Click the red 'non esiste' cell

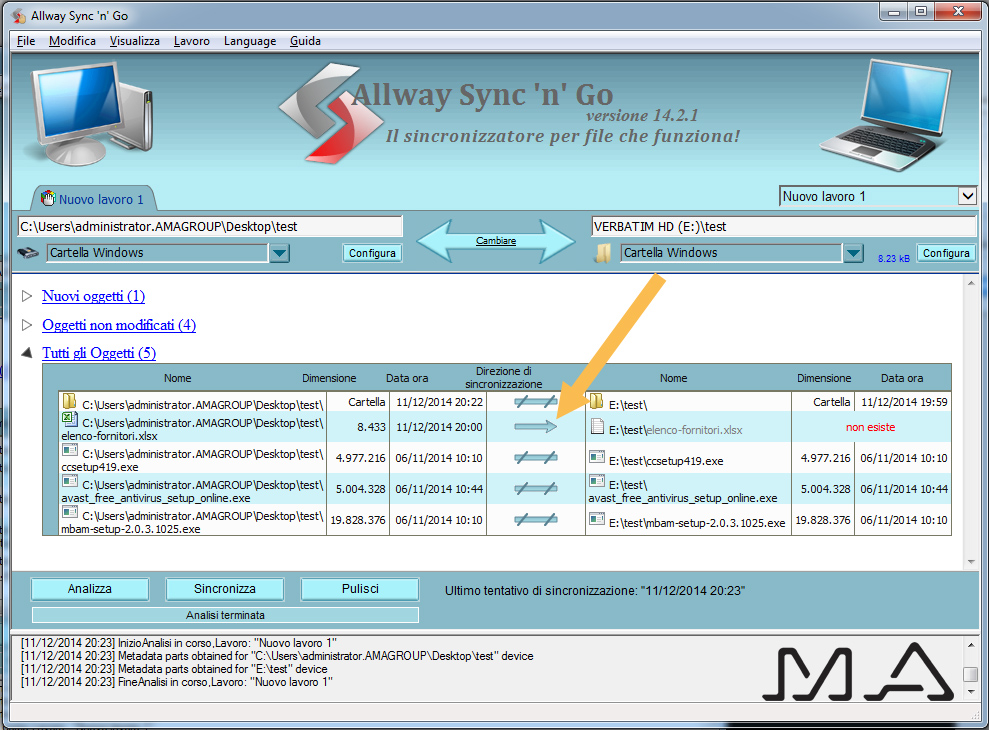(870, 427)
